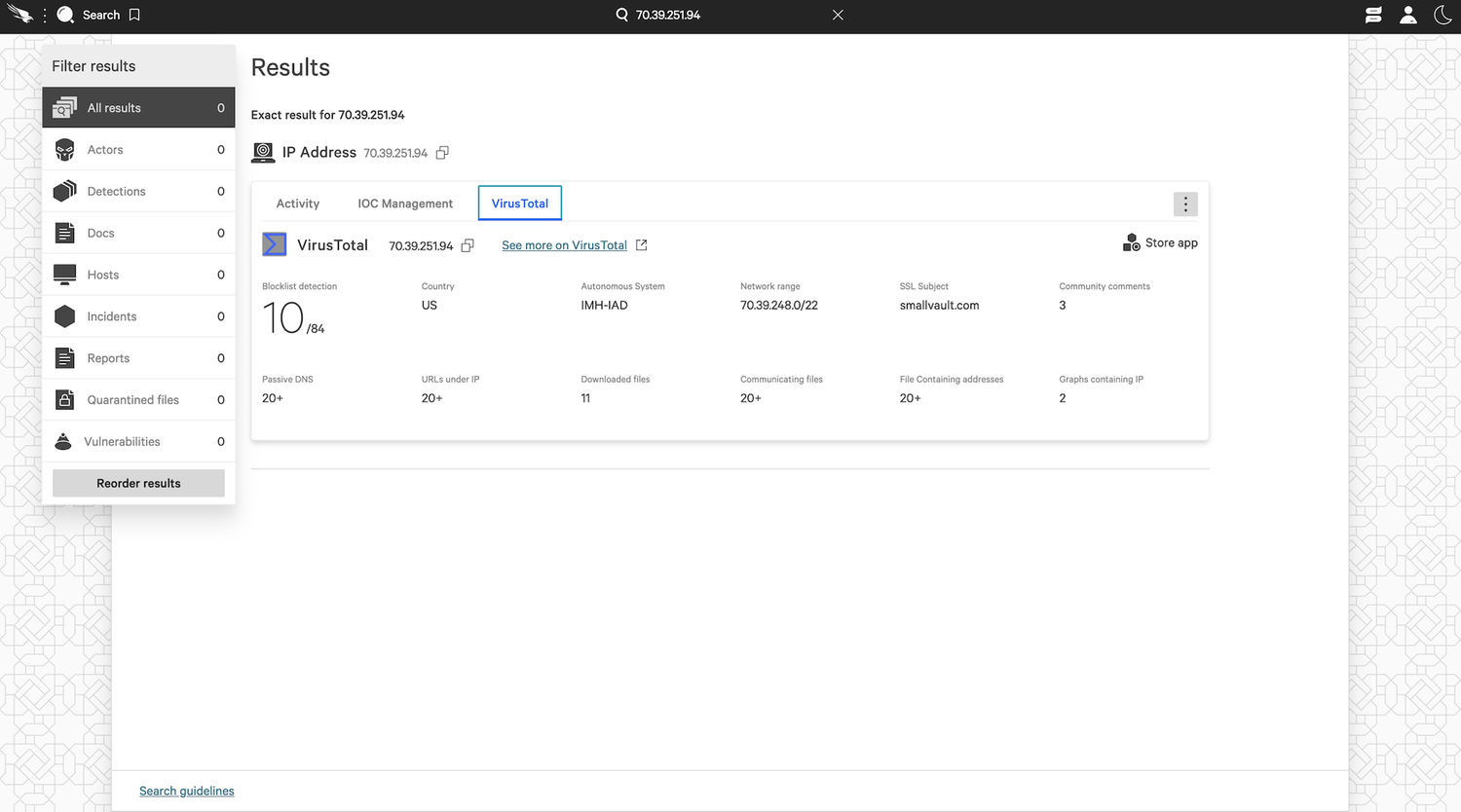Open the Actors filter with skull icon
Screen dimensions: 1461x812
(64, 149)
